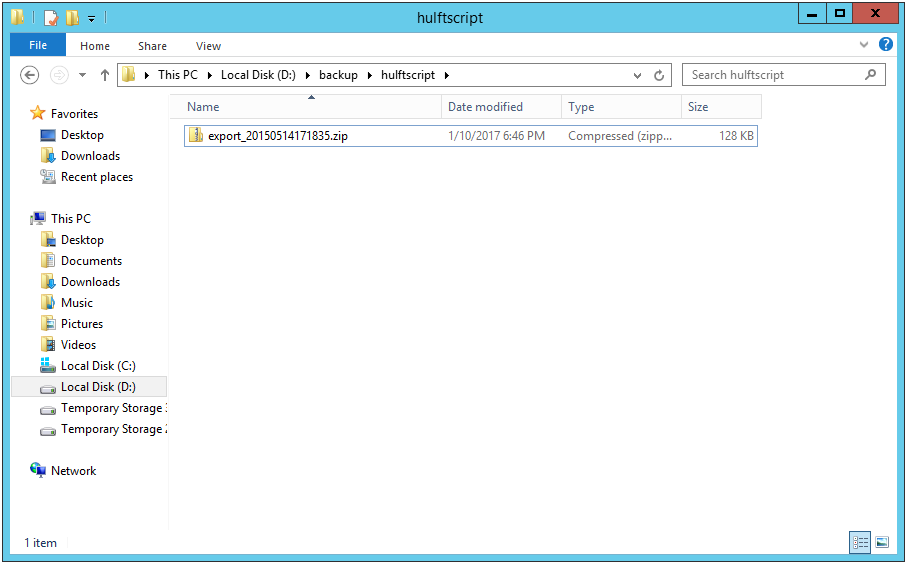The height and width of the screenshot is (568, 910).
Task: Click the Up directory arrow
Action: pos(104,75)
